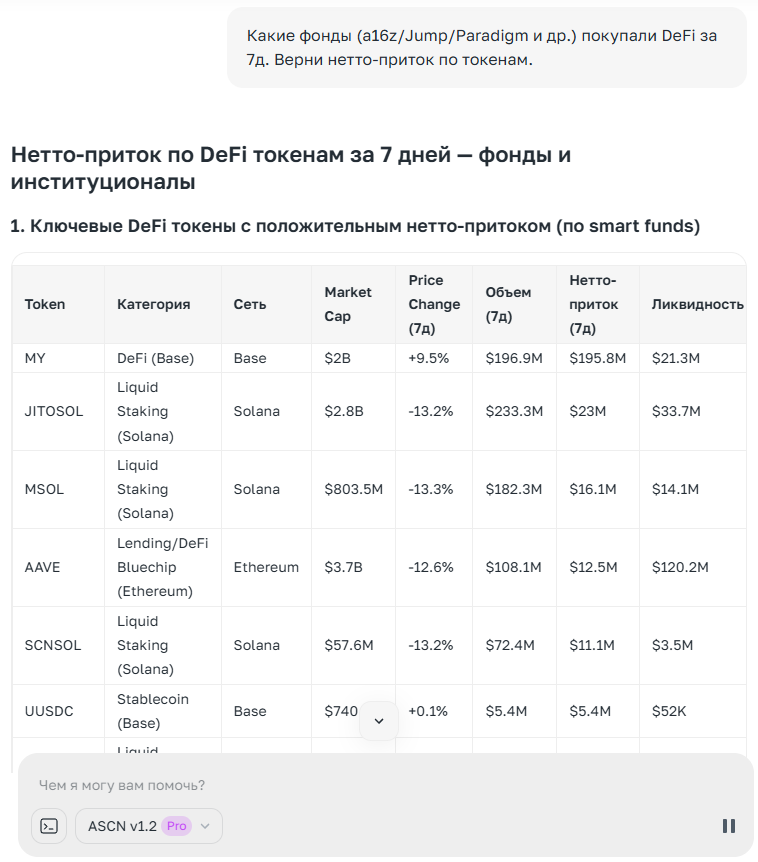The height and width of the screenshot is (862, 758).
Task: Select the user message about DeFi funds
Action: coord(487,49)
